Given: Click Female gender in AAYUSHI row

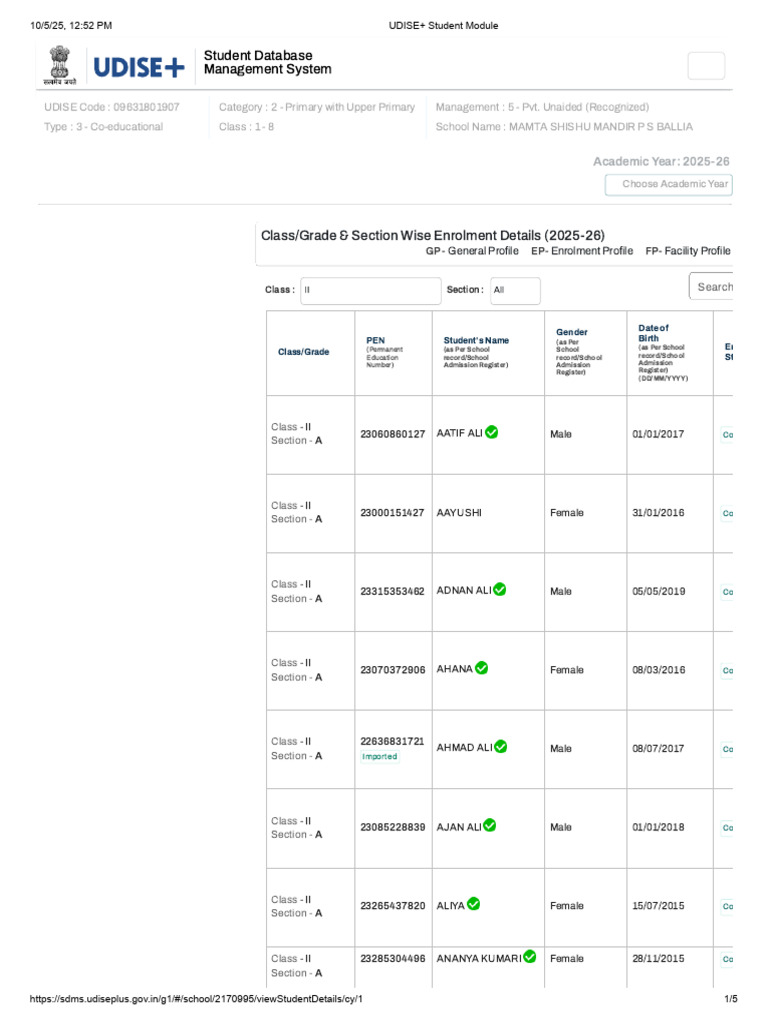Looking at the screenshot, I should [567, 513].
